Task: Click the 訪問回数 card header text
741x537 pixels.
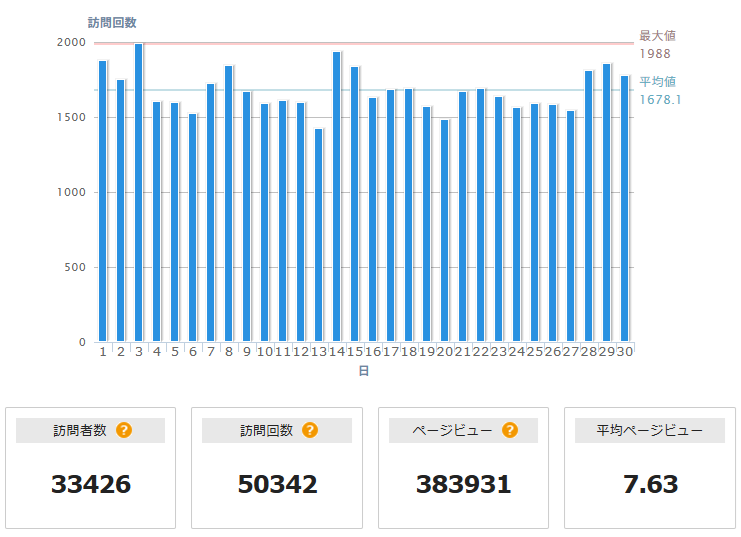Action: point(267,430)
